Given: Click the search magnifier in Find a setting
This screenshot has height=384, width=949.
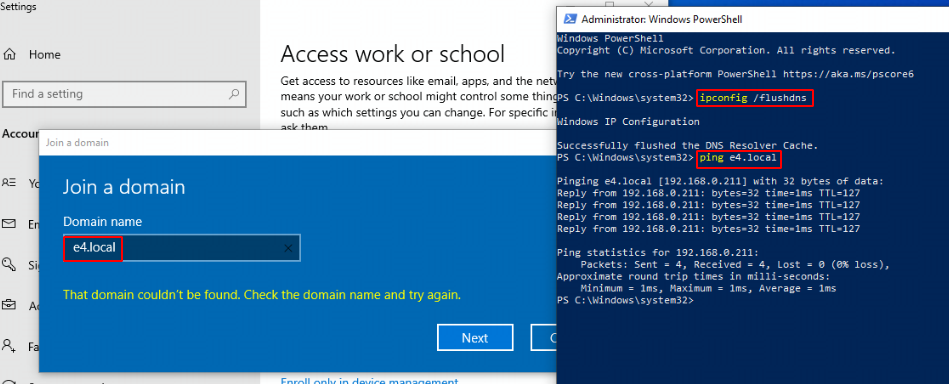Looking at the screenshot, I should tap(234, 94).
